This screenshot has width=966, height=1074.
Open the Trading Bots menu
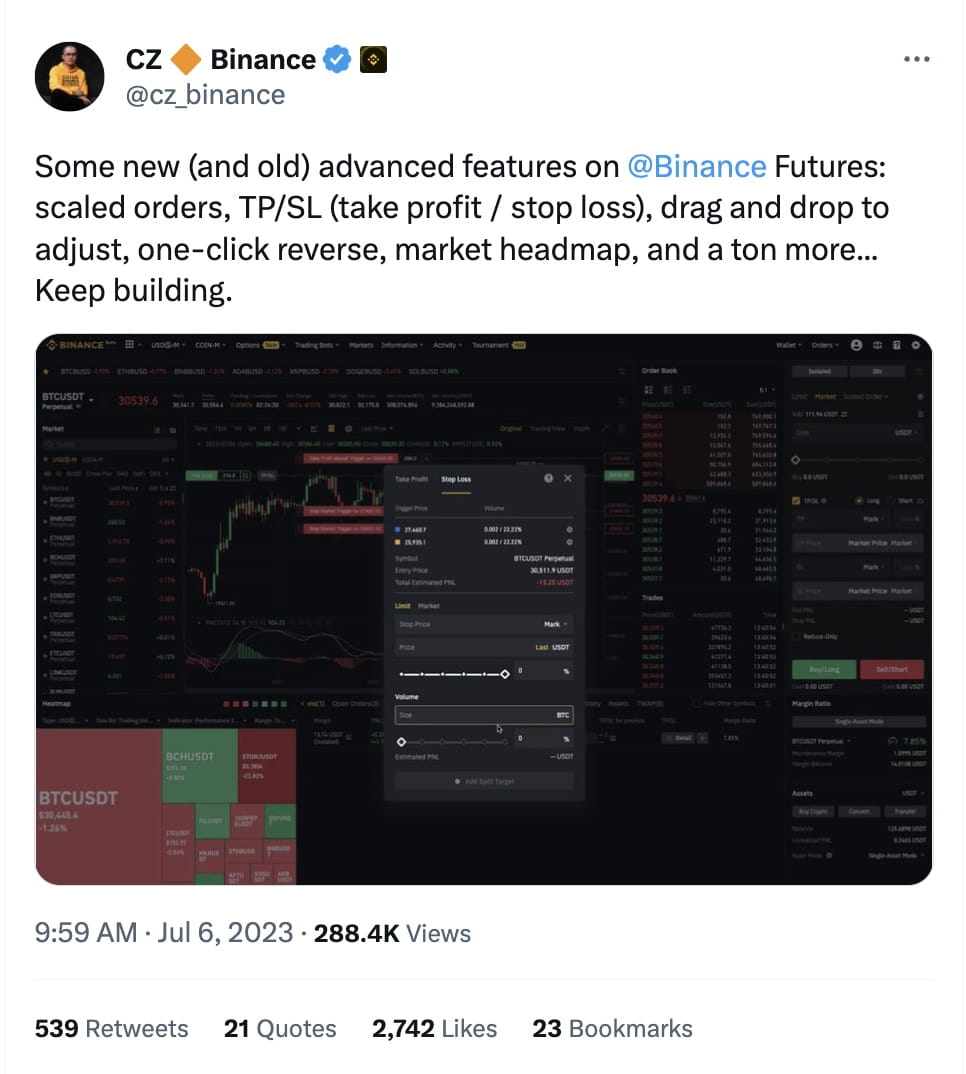[x=314, y=343]
